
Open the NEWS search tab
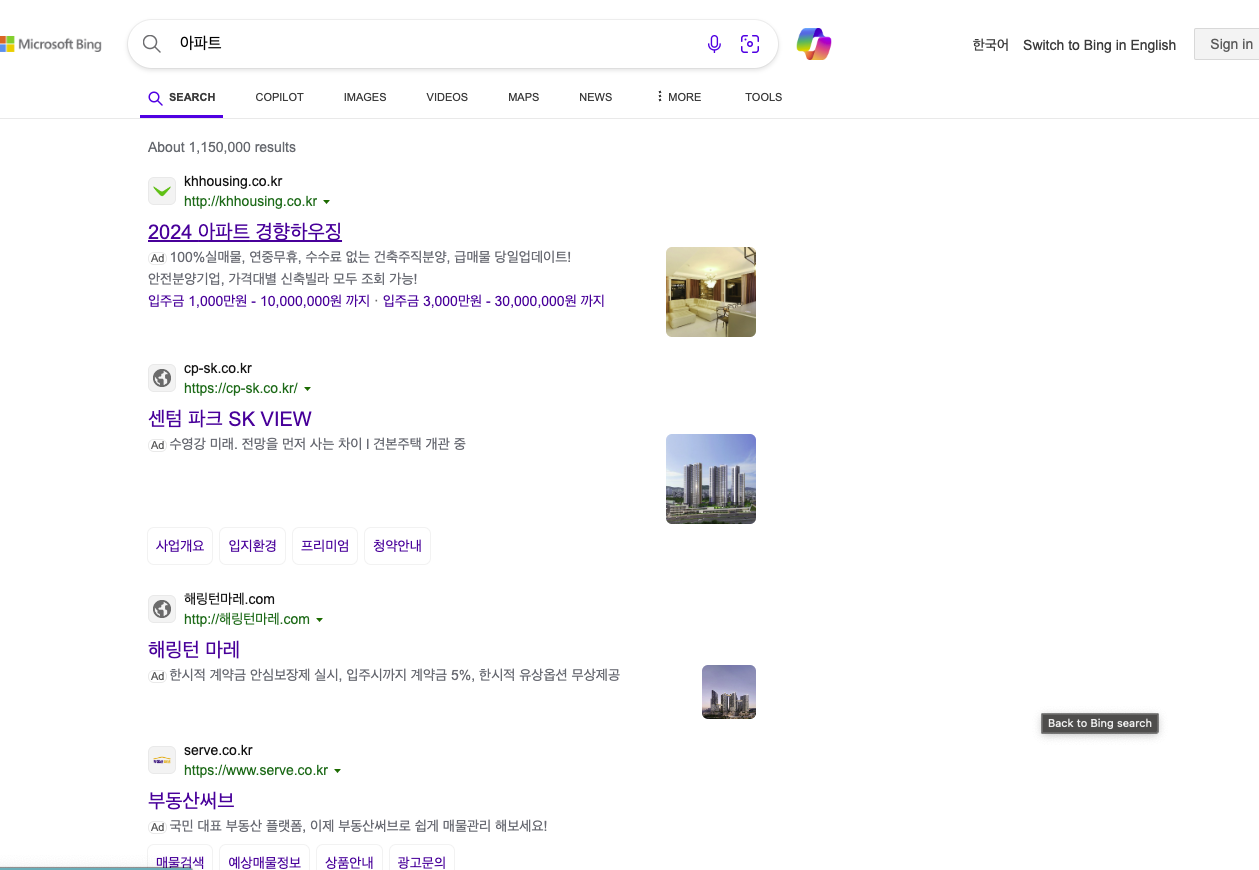(595, 97)
